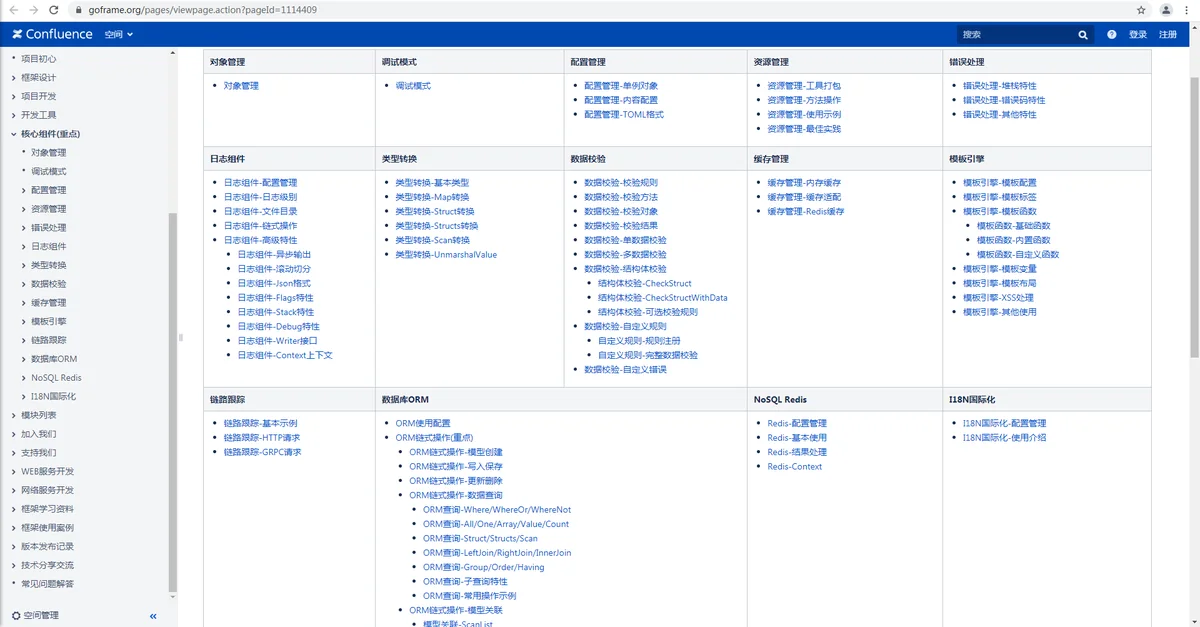Screen dimensions: 1200x627
Task: Click the browser forward arrow
Action: 35,9
